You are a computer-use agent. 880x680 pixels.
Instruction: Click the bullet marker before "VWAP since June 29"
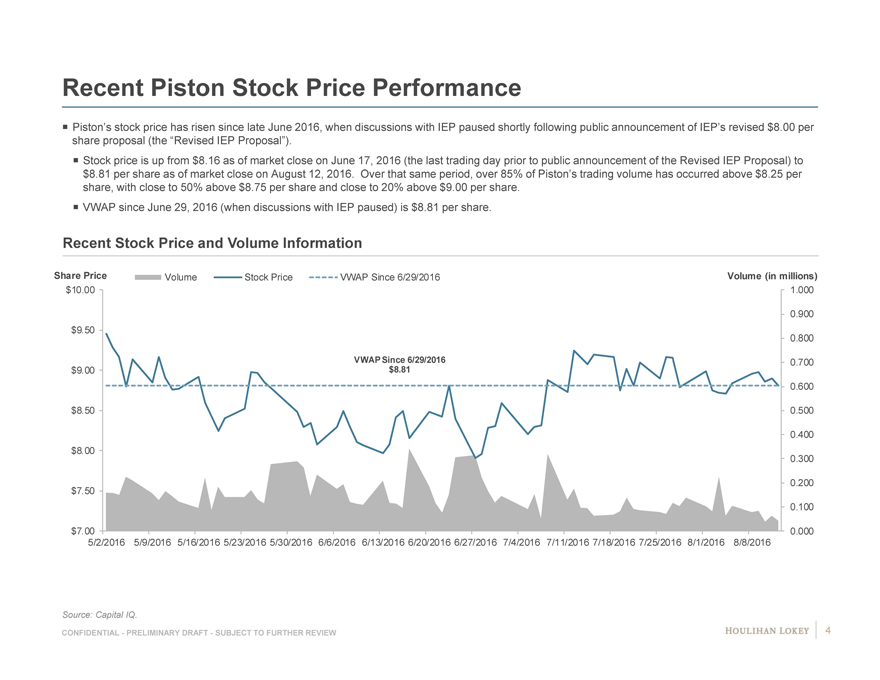(x=77, y=207)
